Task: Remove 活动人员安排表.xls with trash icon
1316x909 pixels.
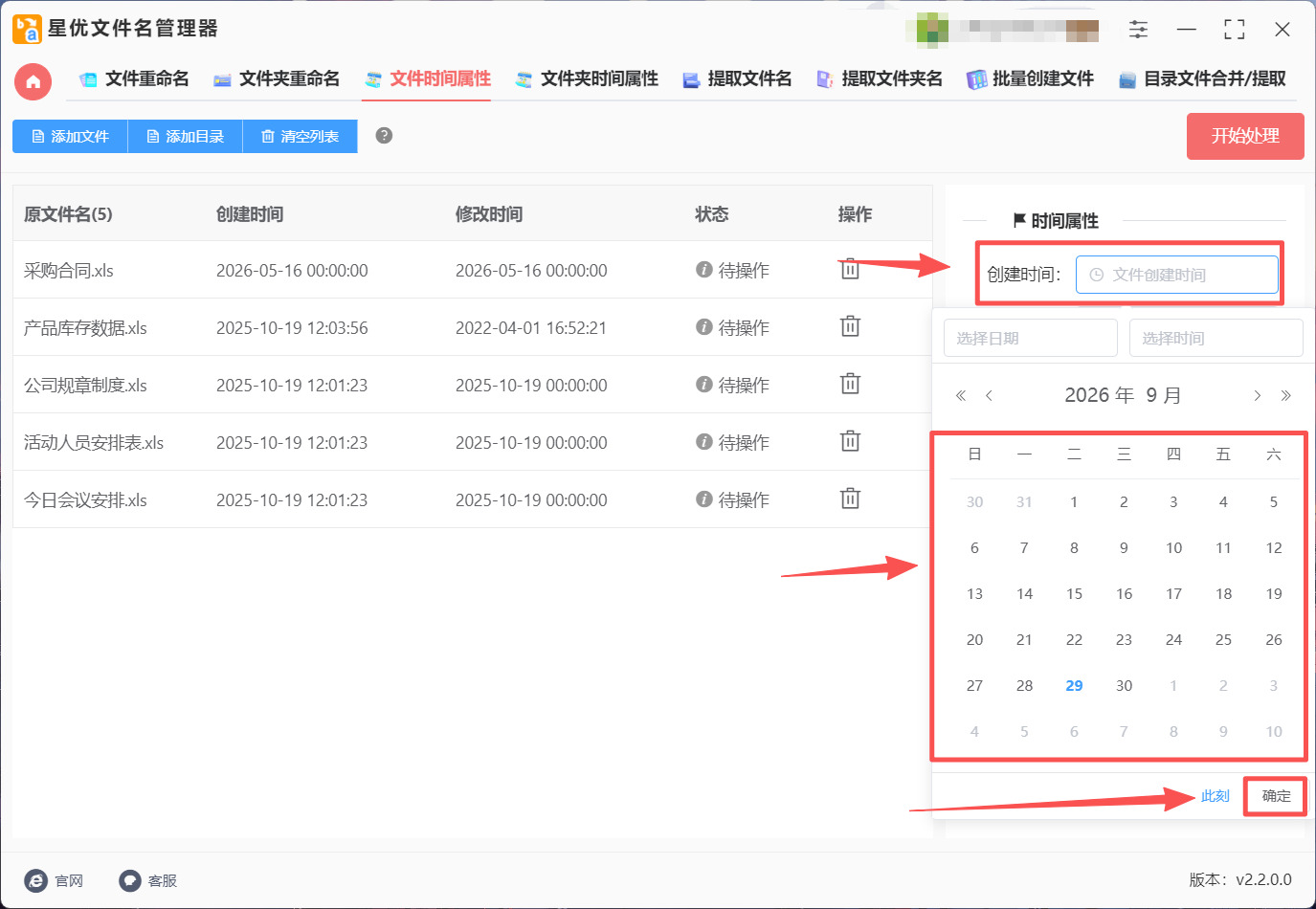Action: coord(850,442)
